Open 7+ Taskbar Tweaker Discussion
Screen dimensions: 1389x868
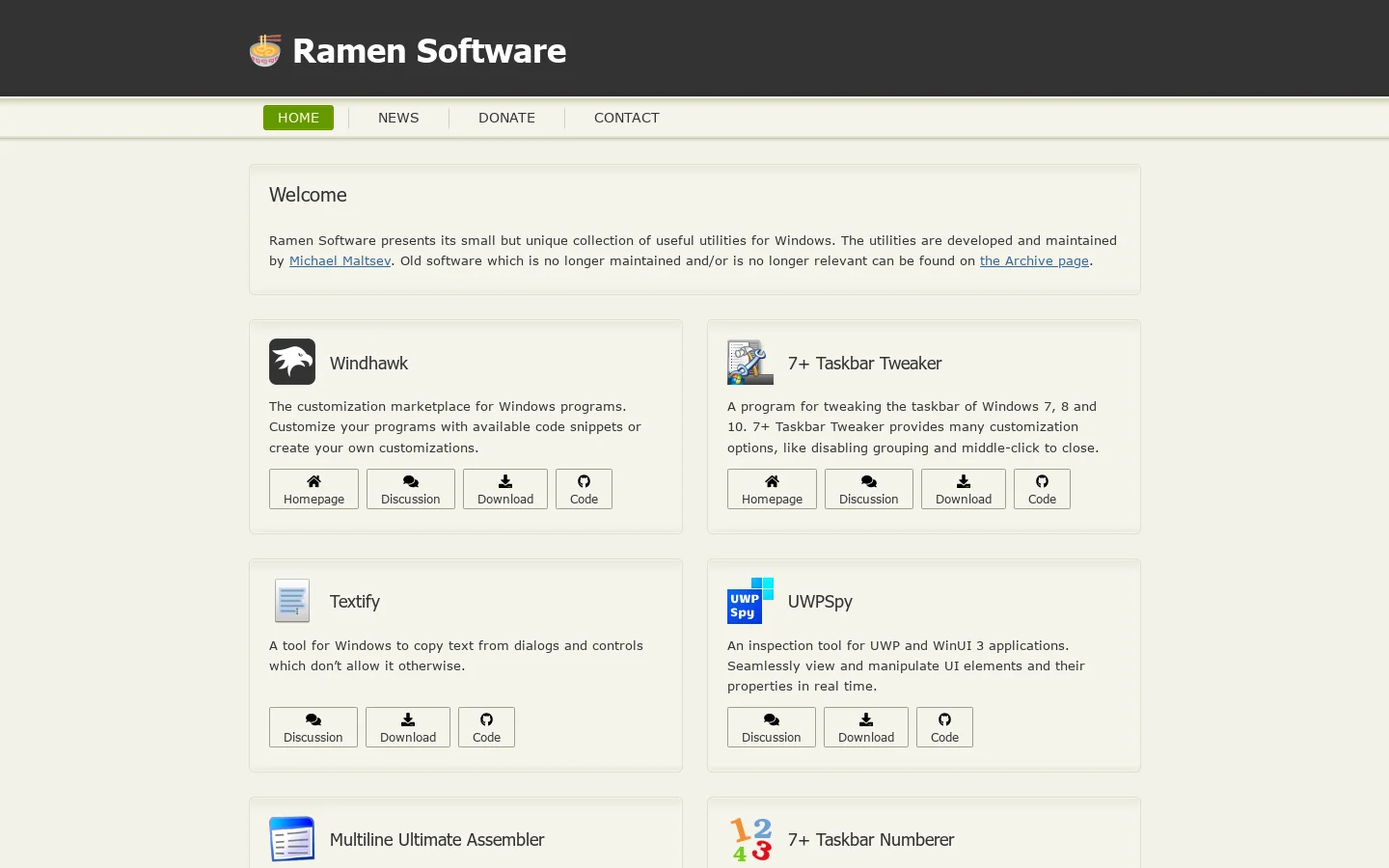point(869,489)
